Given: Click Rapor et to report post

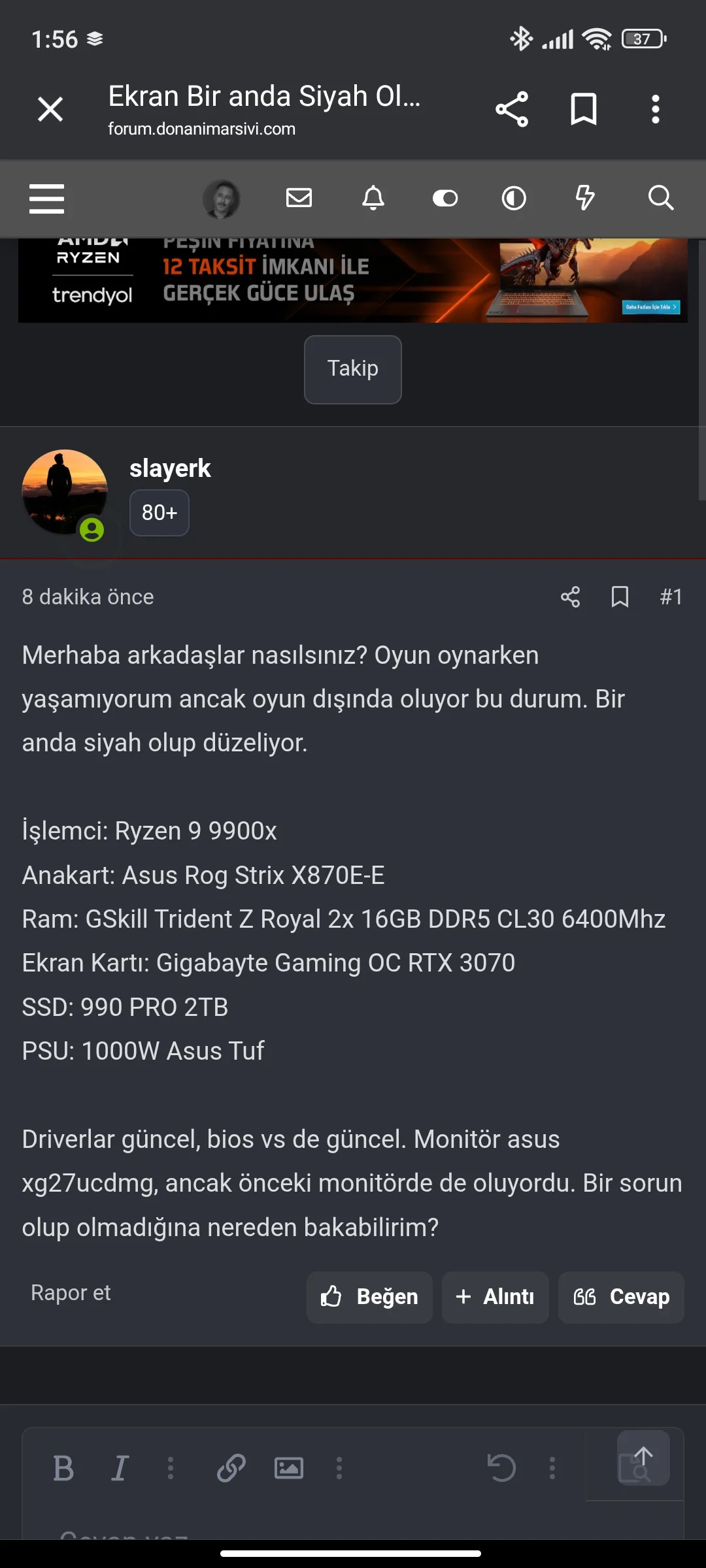Looking at the screenshot, I should (x=71, y=1293).
